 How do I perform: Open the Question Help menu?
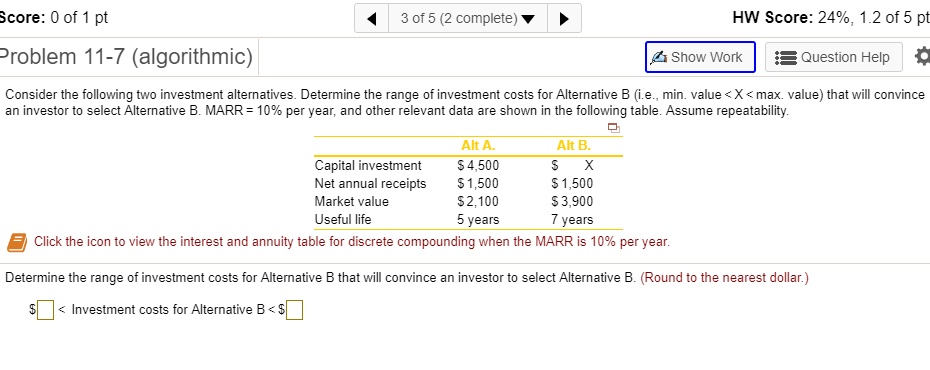(833, 57)
